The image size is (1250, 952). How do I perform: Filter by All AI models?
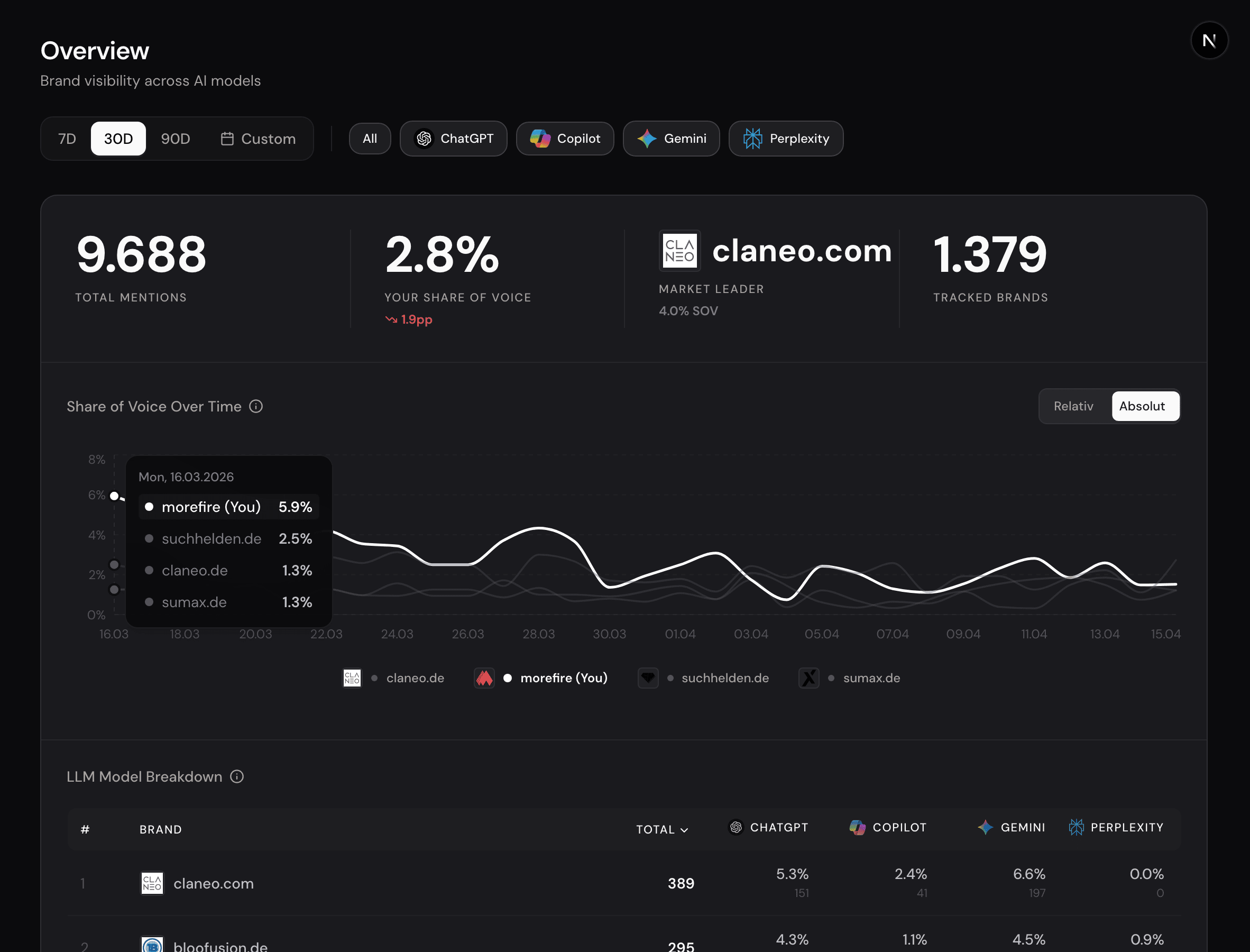tap(370, 139)
